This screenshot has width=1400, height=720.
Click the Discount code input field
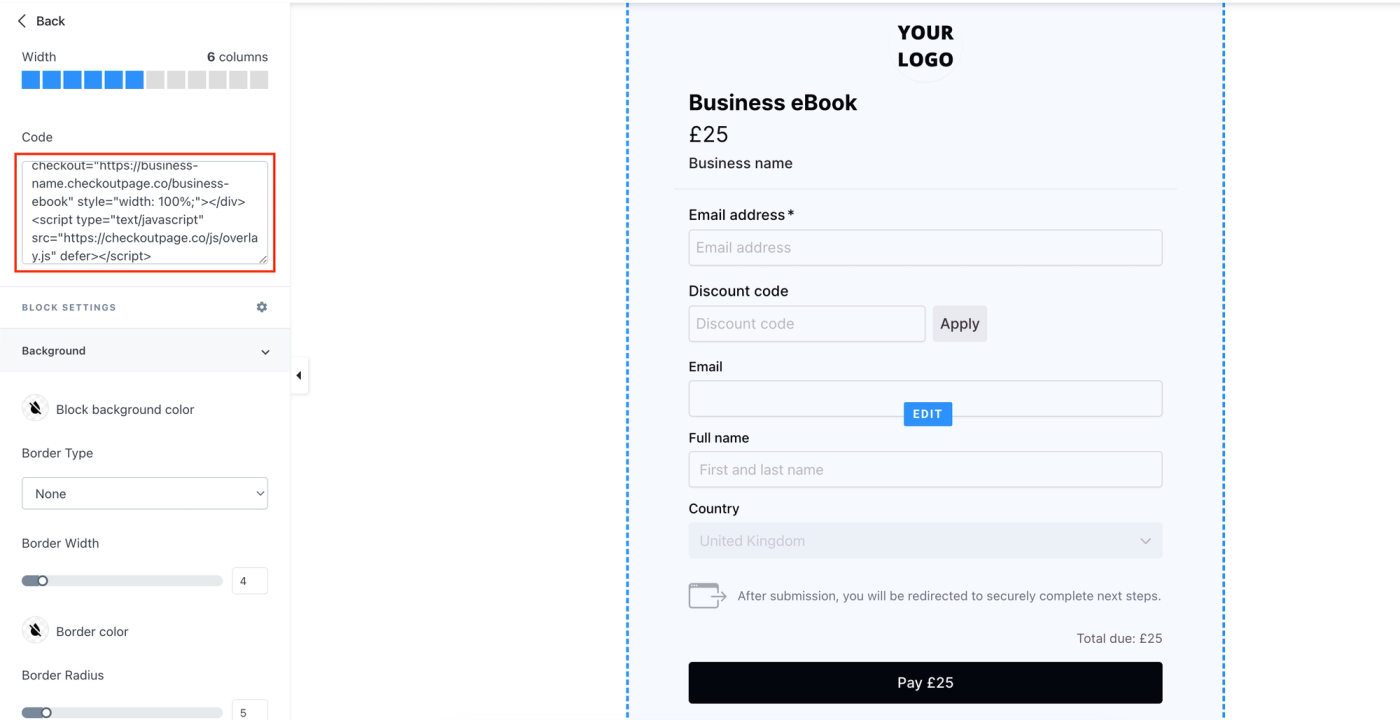point(806,324)
